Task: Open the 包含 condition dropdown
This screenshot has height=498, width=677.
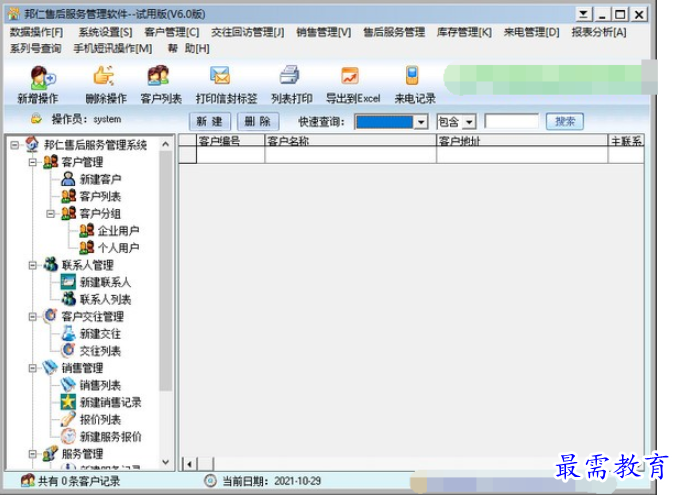Action: [469, 122]
